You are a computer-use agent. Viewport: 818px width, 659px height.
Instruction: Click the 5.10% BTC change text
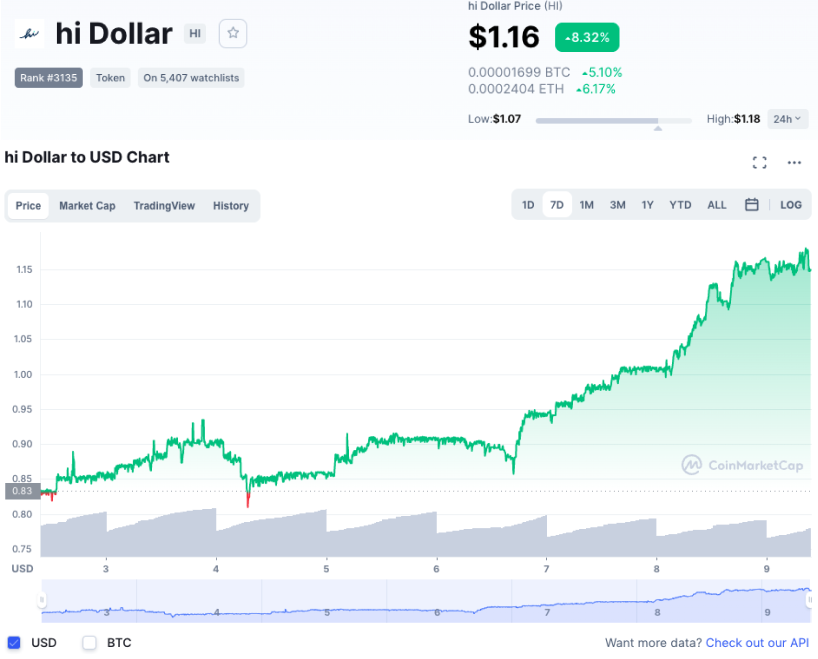click(602, 72)
